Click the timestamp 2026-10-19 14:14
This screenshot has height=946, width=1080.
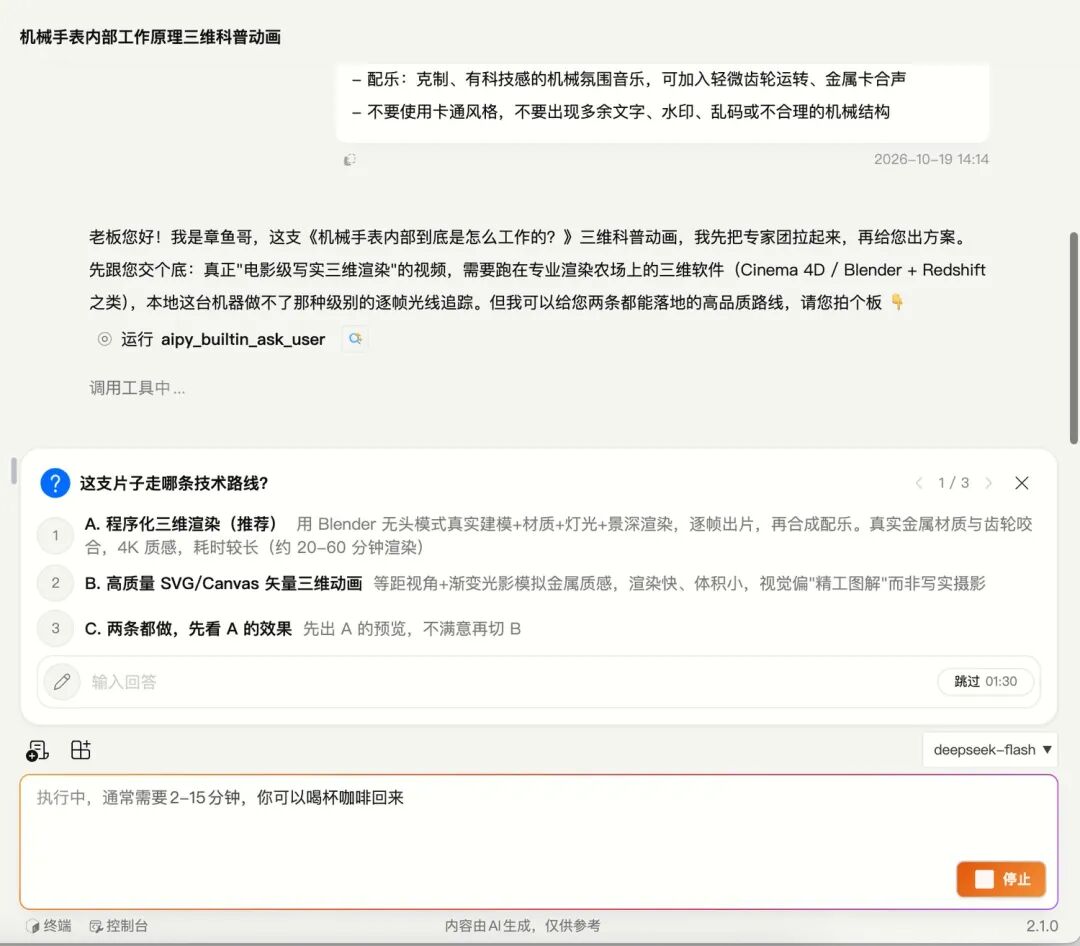(931, 159)
